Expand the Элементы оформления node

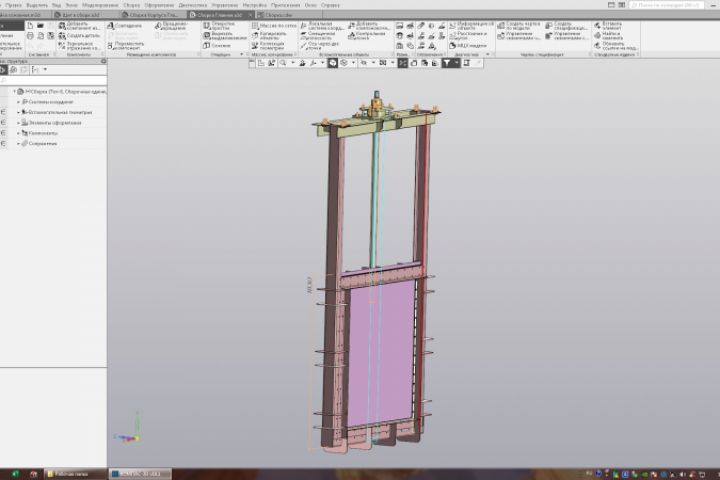coord(18,123)
